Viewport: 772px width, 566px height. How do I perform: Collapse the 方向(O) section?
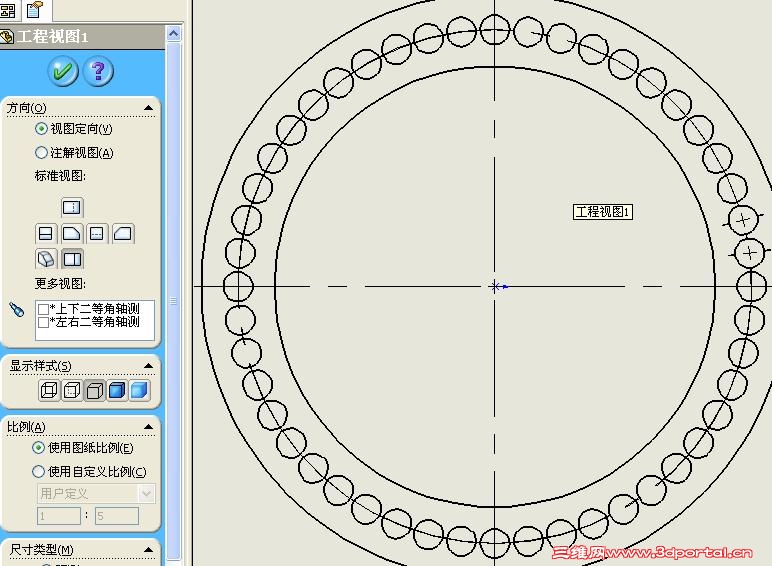149,108
